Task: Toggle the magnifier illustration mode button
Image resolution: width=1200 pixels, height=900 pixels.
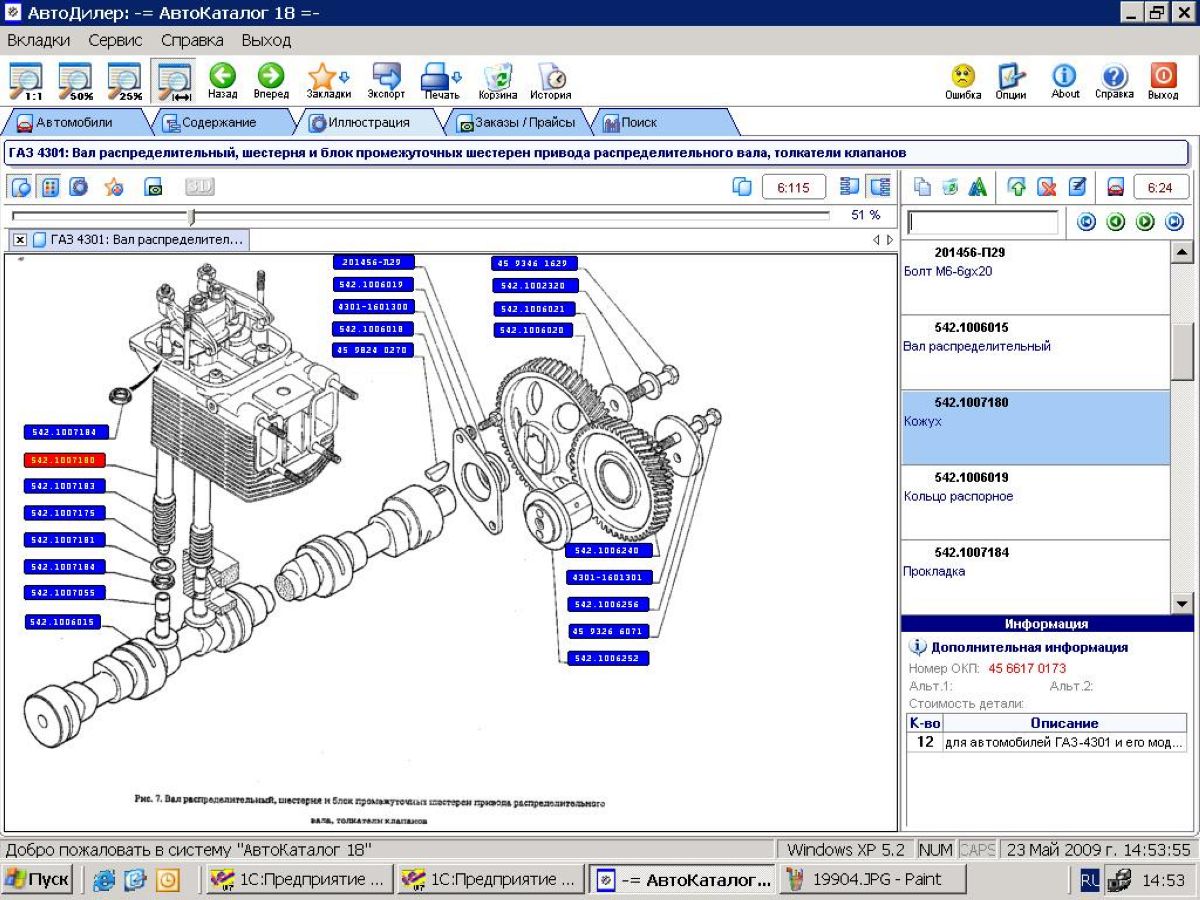Action: click(x=21, y=186)
